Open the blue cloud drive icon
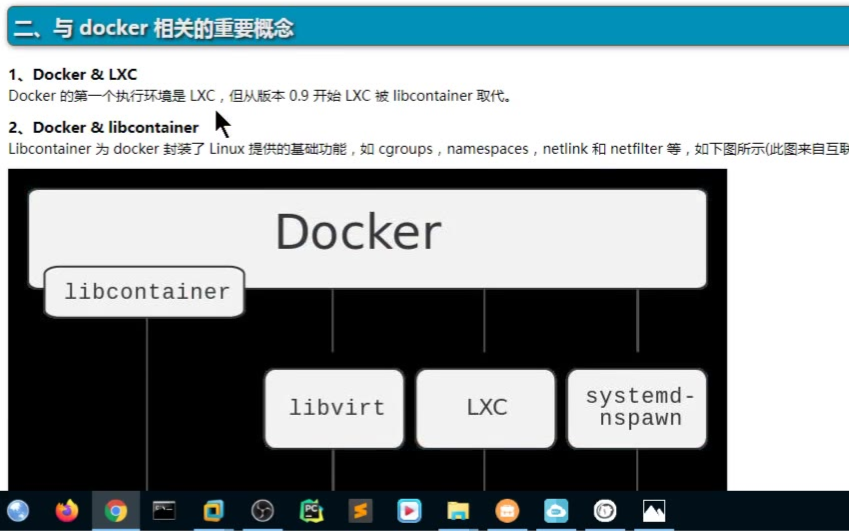The width and height of the screenshot is (849, 531). tap(556, 510)
